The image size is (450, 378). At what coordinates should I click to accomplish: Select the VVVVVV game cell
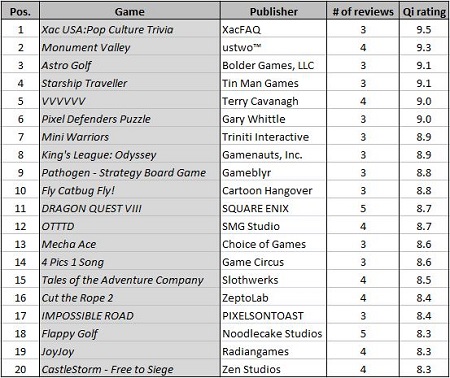pos(130,101)
